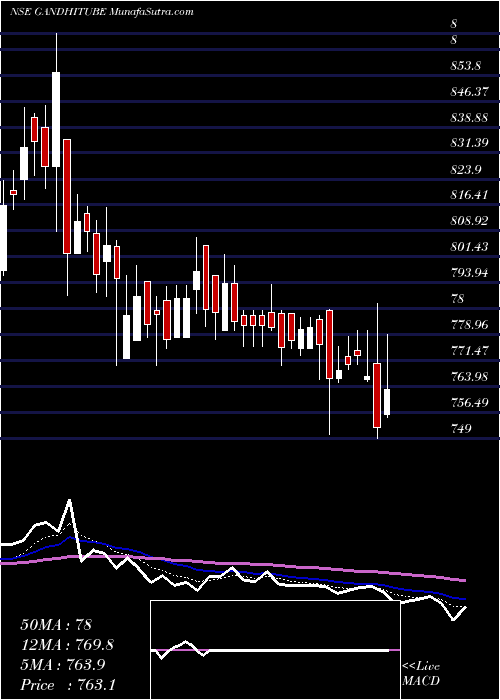Select the 763.98 price axis label
500x700 pixels.
[x=469, y=376]
